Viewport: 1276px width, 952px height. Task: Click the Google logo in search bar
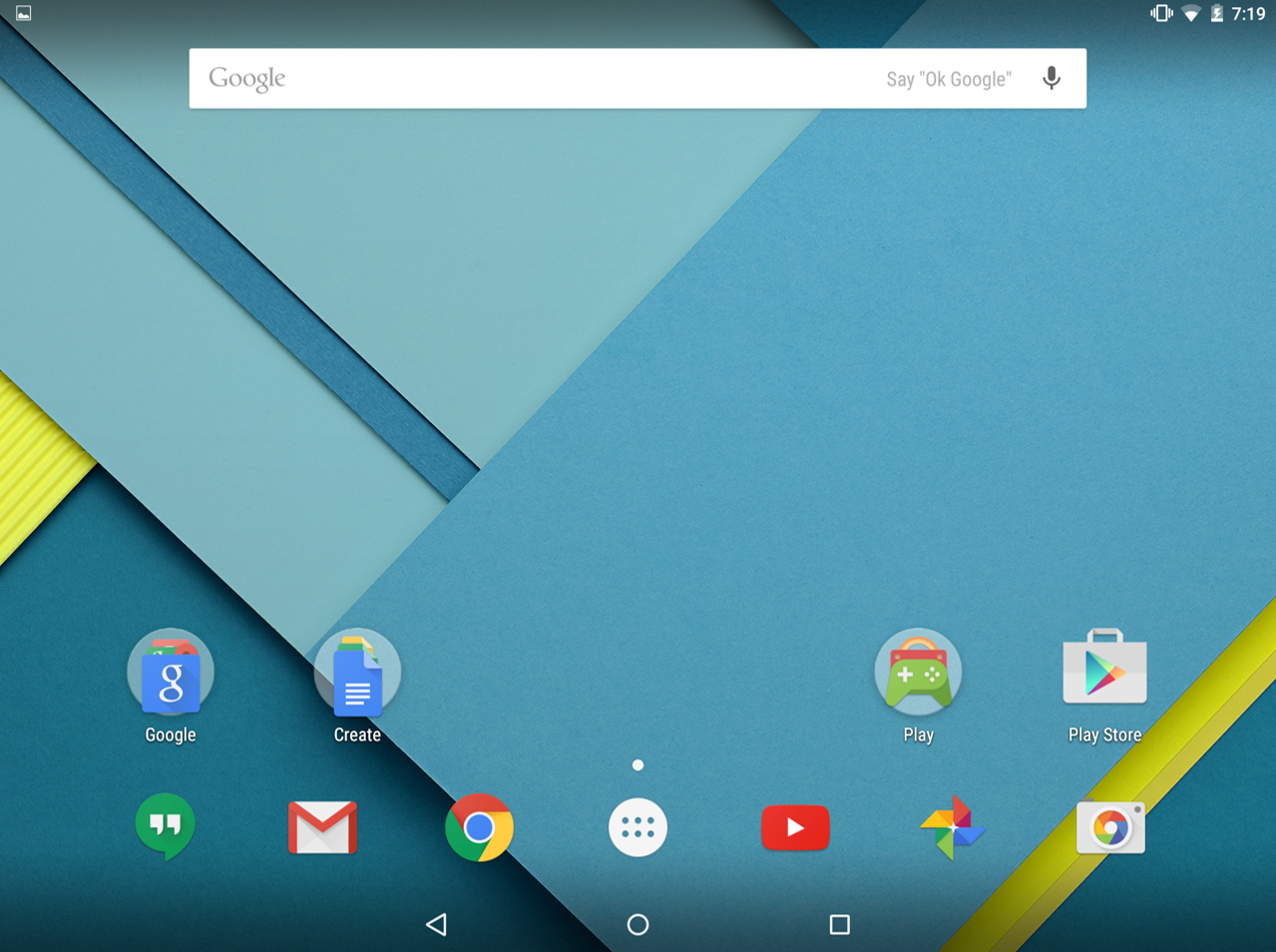[246, 79]
